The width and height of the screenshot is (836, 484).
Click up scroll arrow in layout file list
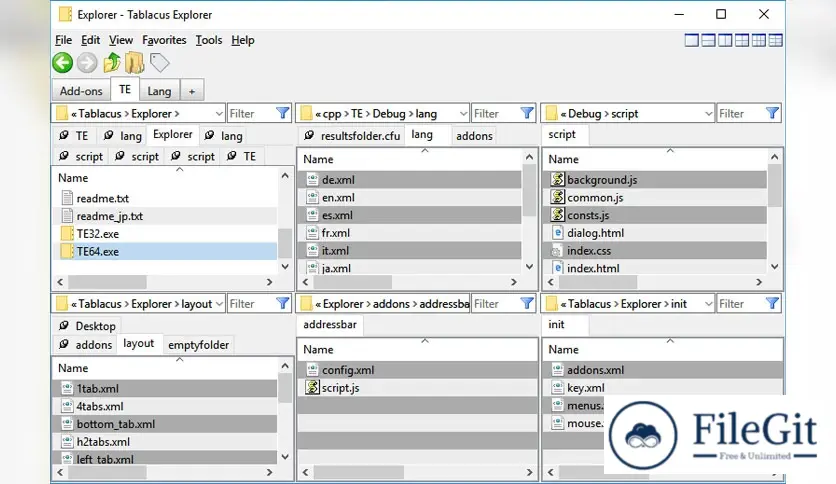[x=285, y=366]
